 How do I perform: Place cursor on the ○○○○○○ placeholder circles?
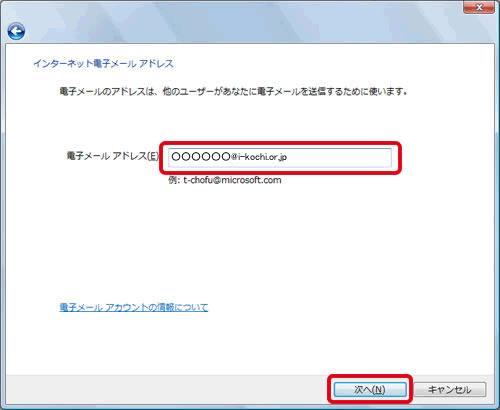[201, 157]
